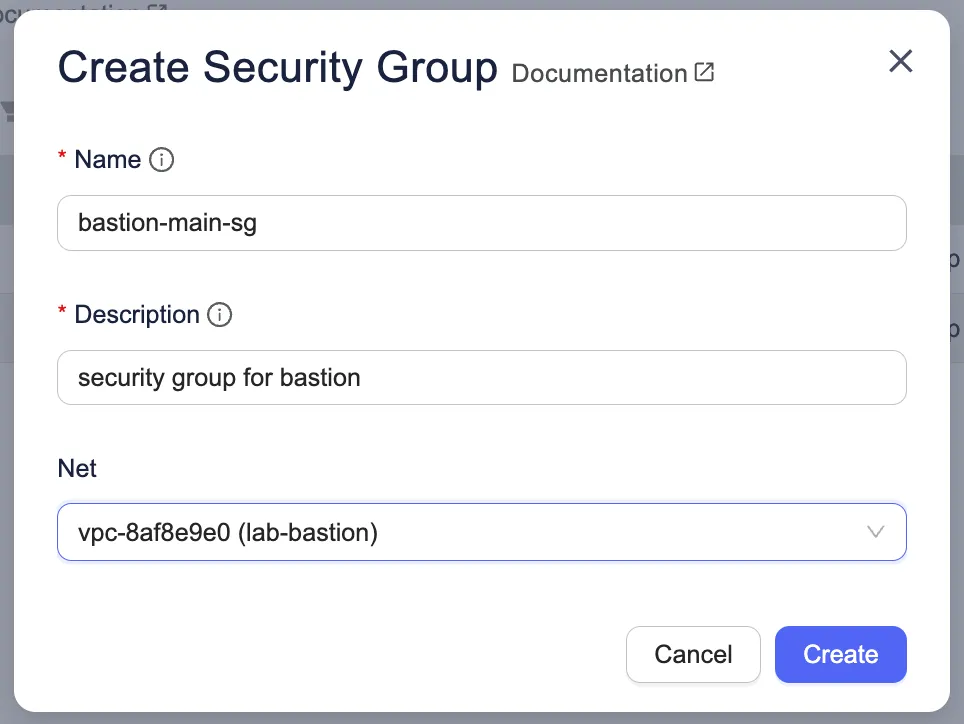Open the Net VPC dropdown
964x724 pixels.
(481, 532)
